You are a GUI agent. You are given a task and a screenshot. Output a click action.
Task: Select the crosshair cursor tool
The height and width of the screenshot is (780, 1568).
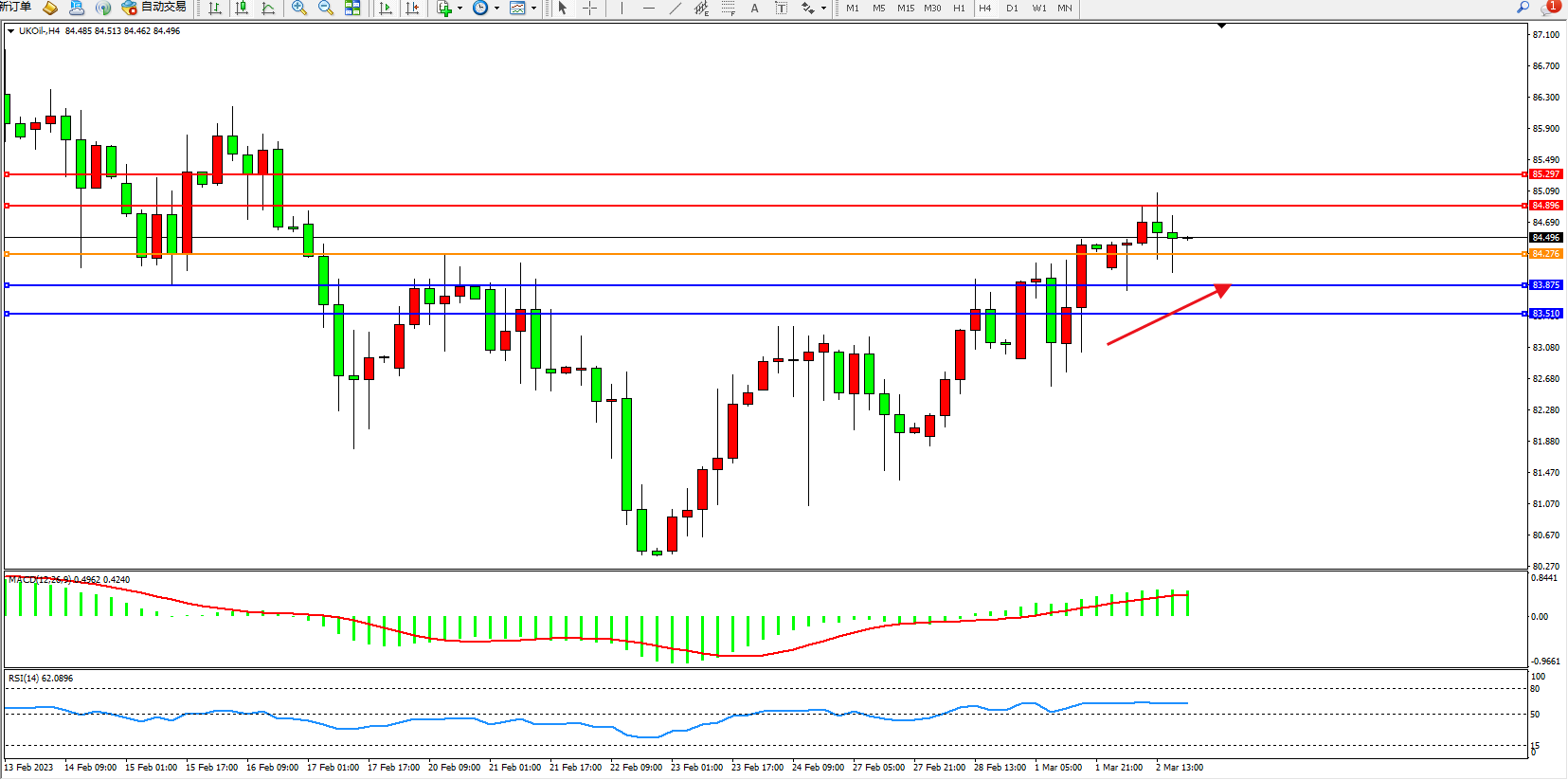589,9
